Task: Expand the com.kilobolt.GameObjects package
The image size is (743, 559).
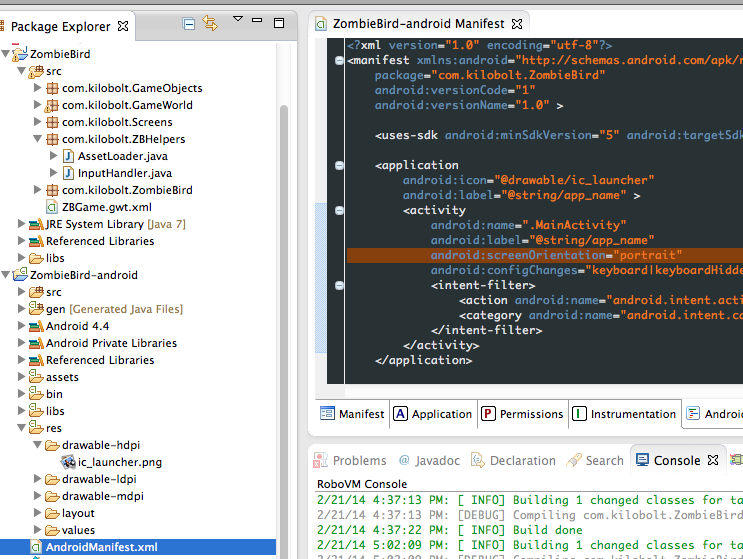Action: [x=37, y=88]
